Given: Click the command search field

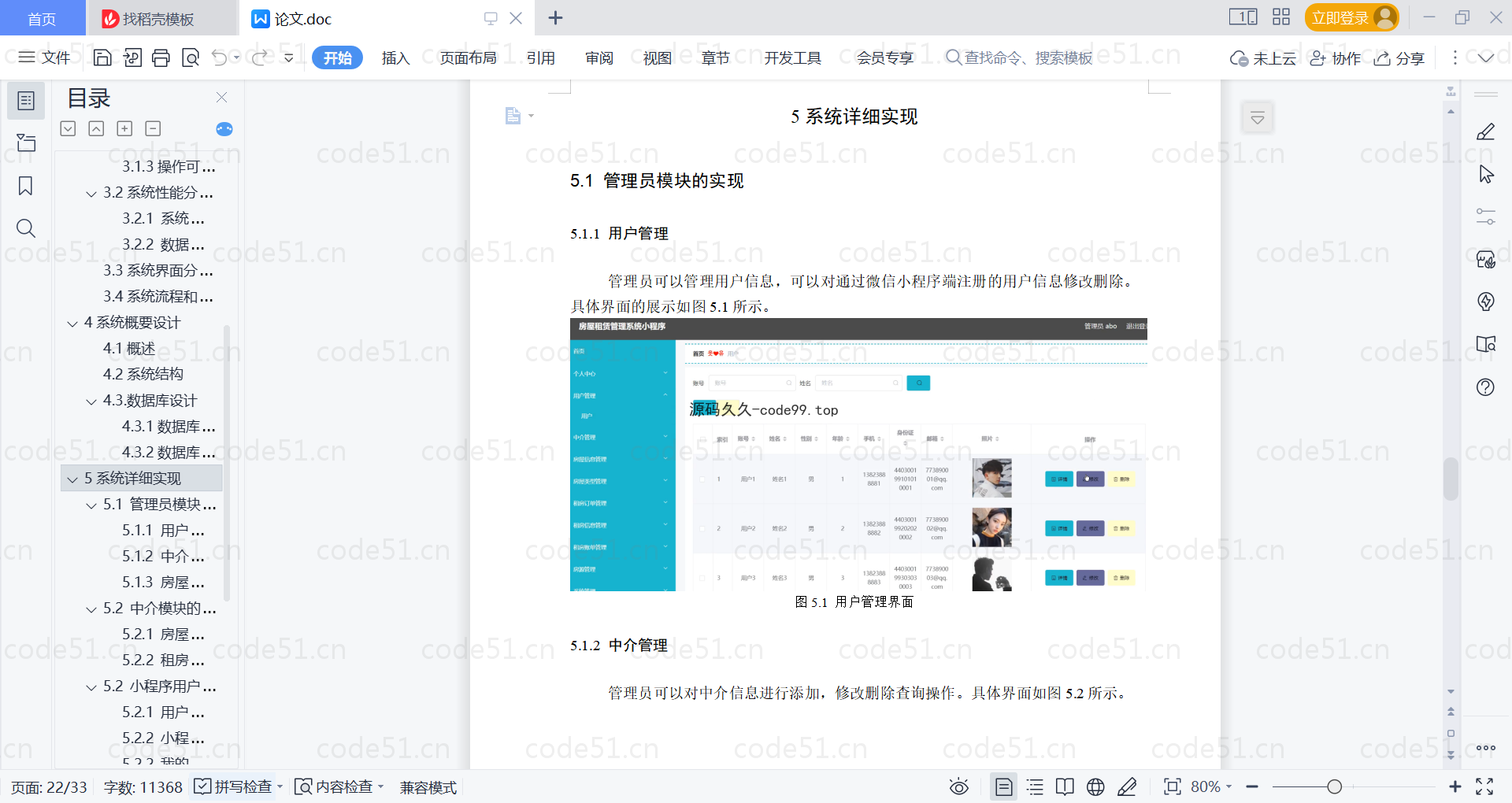Looking at the screenshot, I should coord(1020,57).
